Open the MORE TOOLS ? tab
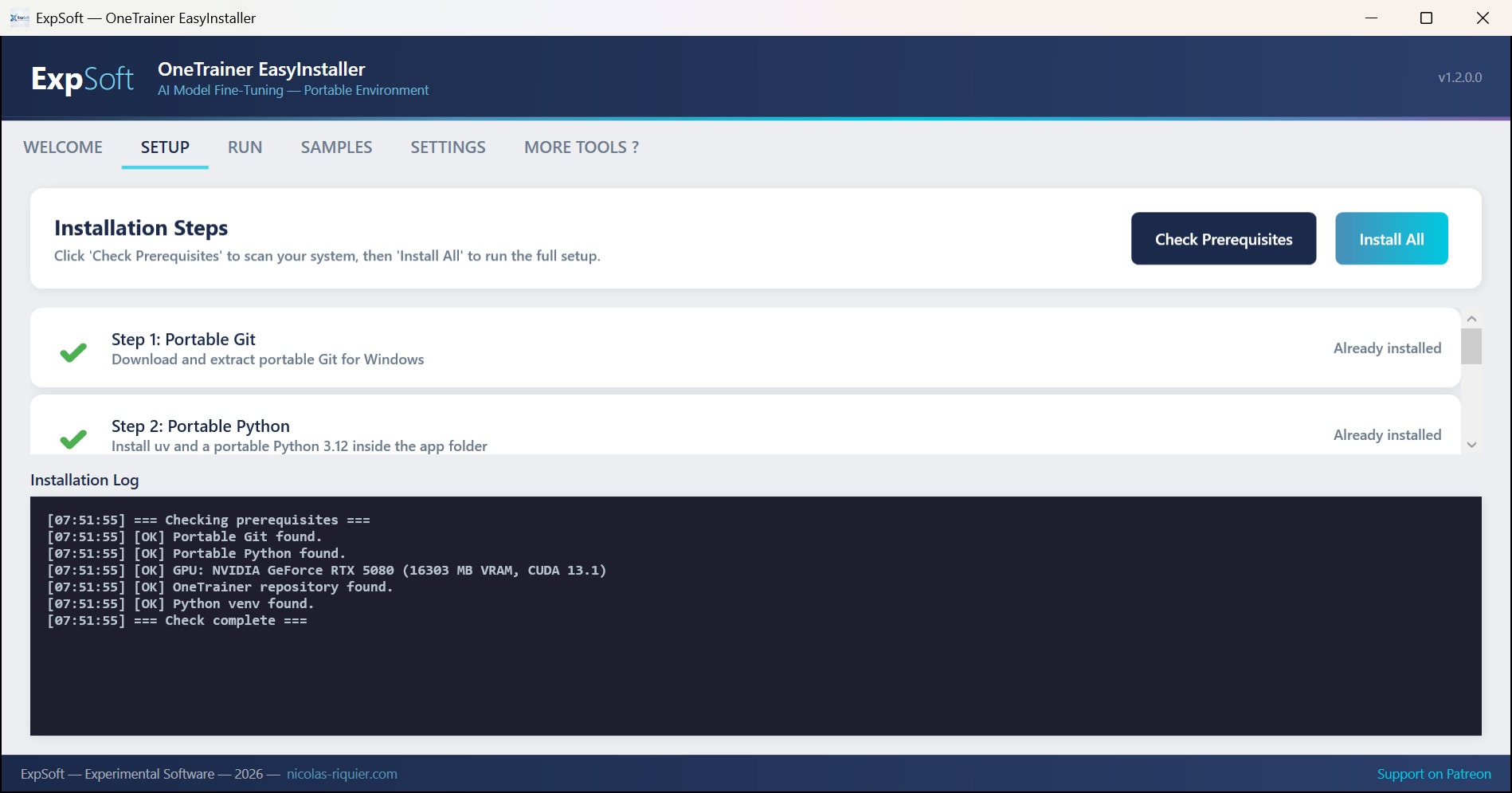 coord(582,147)
